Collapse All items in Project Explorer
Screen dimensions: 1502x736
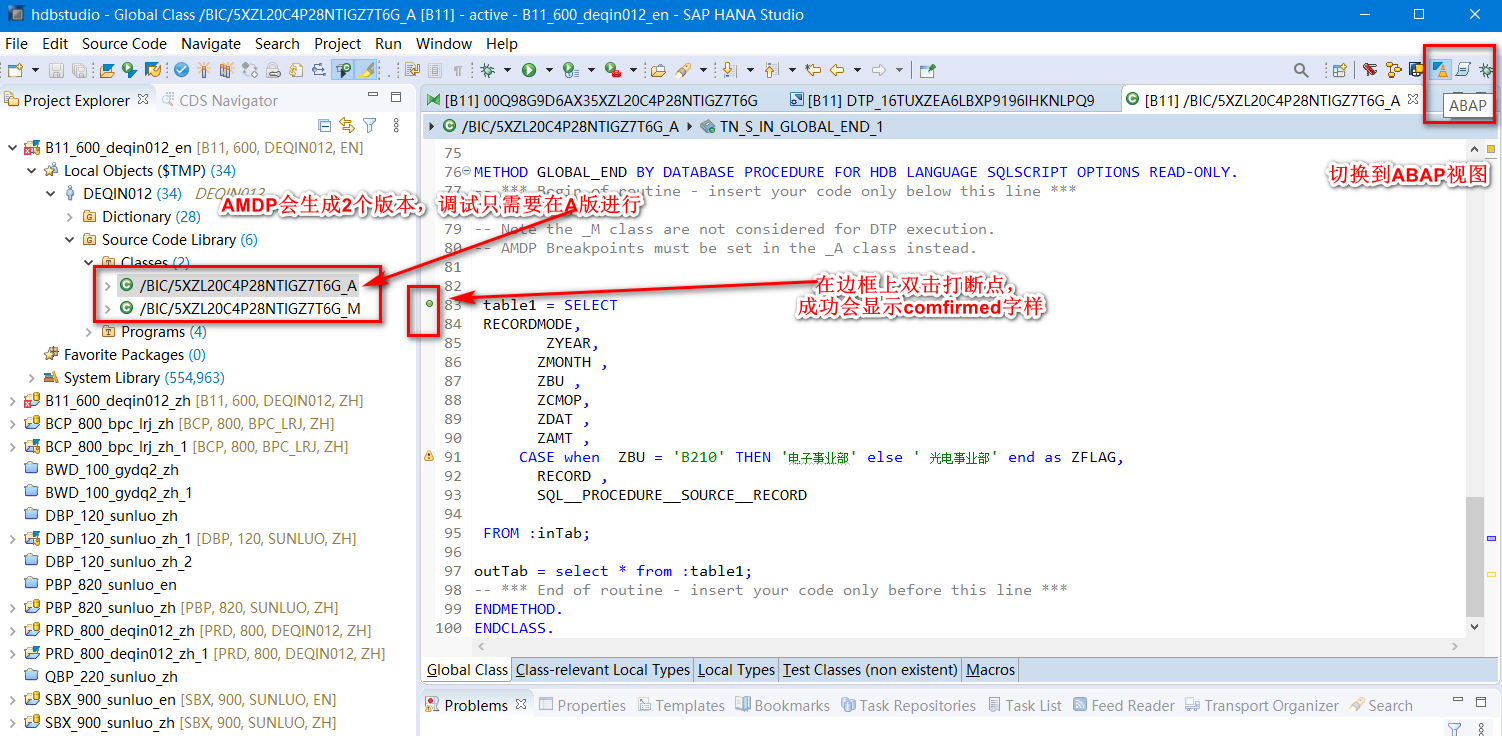click(x=324, y=126)
